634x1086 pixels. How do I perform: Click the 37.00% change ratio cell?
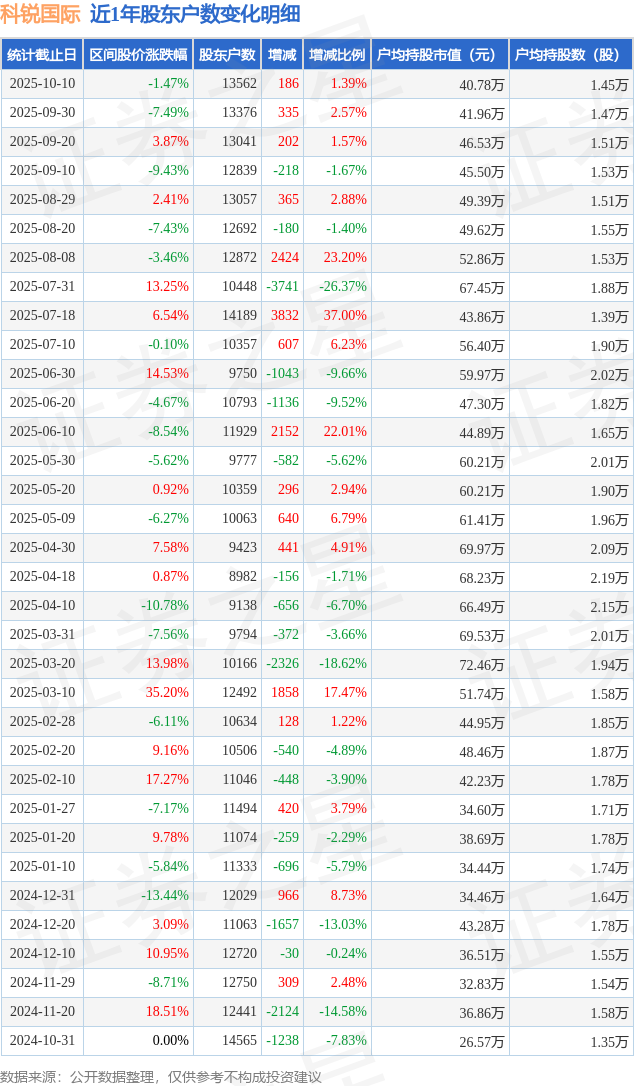pyautogui.click(x=347, y=316)
